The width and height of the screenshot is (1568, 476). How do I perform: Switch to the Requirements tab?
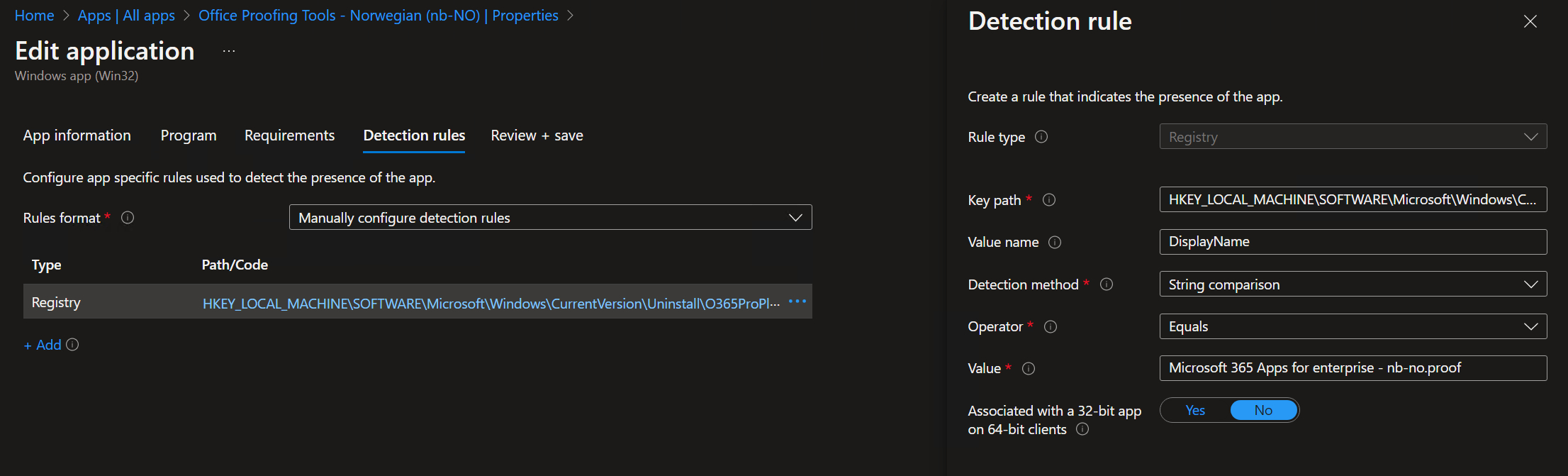pyautogui.click(x=289, y=135)
